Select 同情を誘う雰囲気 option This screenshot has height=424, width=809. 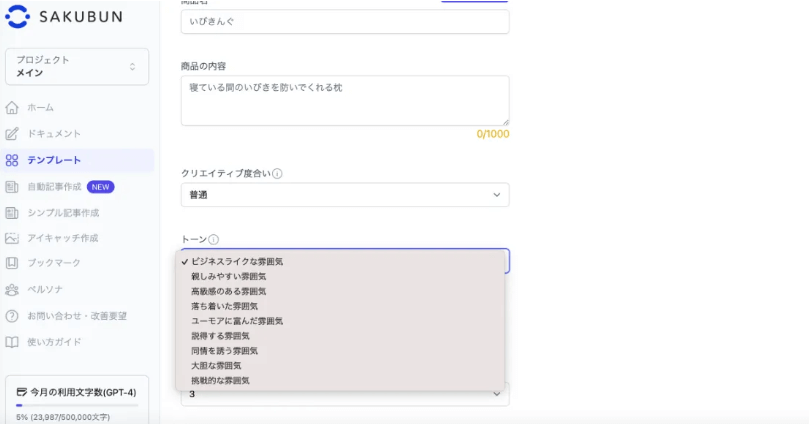[x=340, y=351]
